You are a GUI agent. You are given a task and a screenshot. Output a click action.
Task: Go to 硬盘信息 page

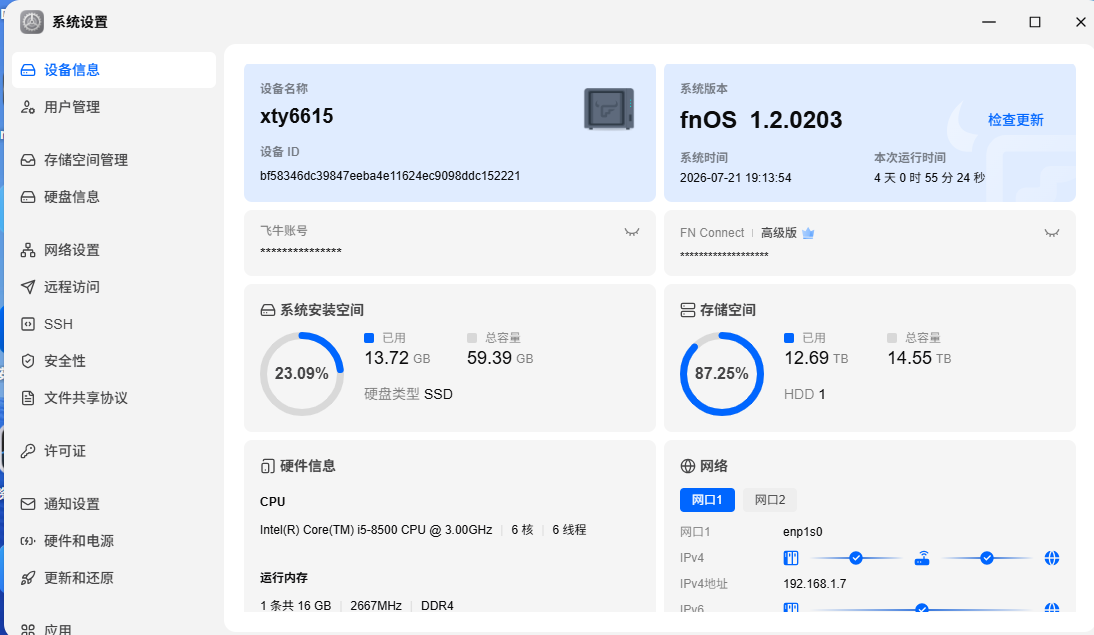pos(114,197)
